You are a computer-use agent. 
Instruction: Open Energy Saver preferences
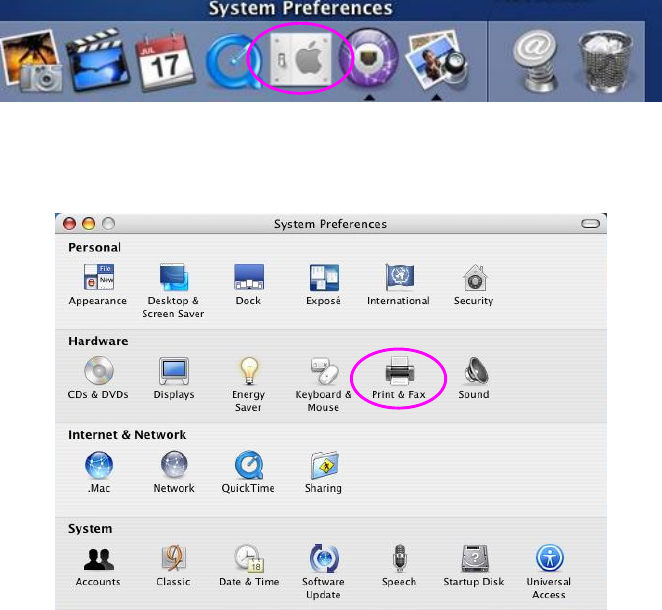(249, 384)
